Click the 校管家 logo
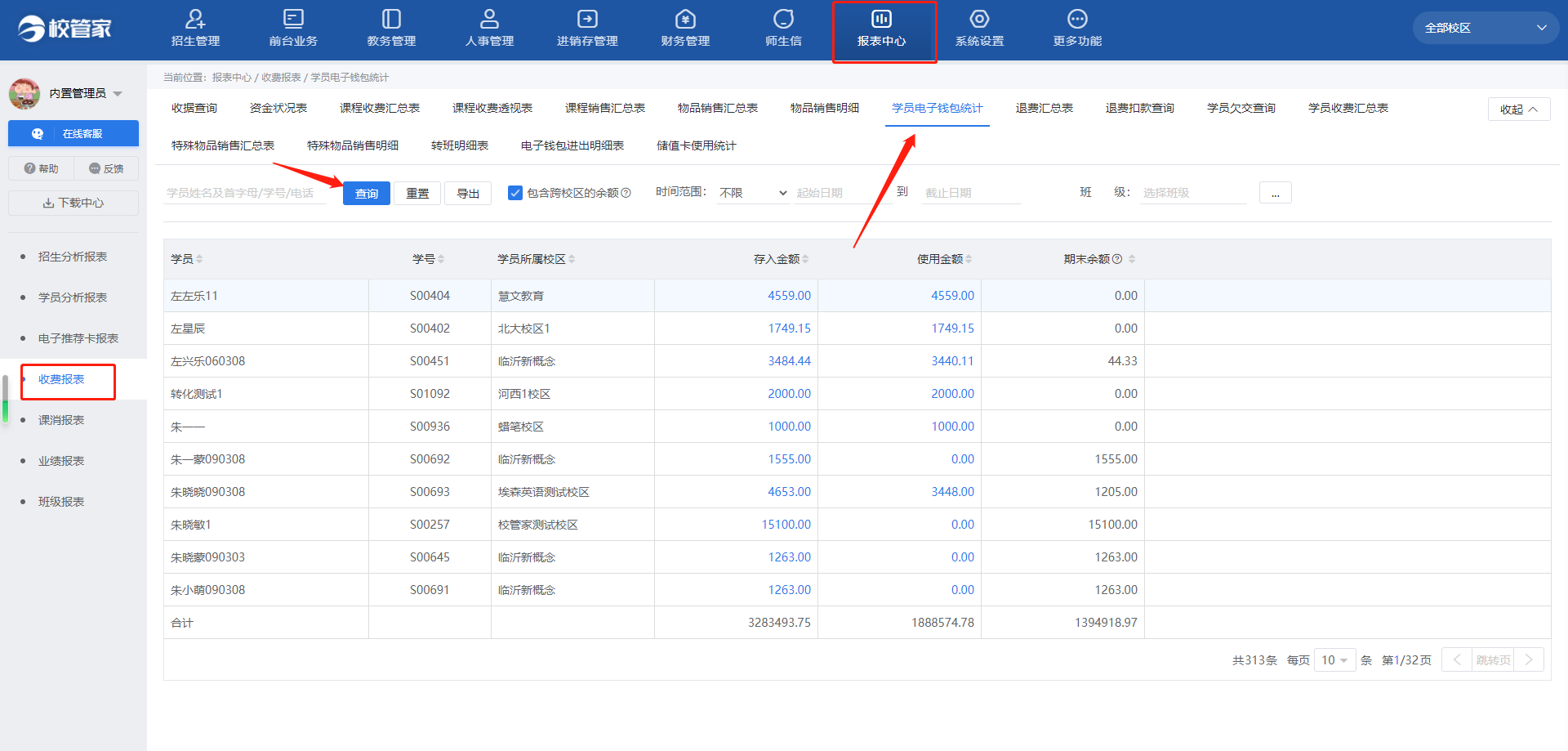The width and height of the screenshot is (1568, 751). [x=65, y=29]
